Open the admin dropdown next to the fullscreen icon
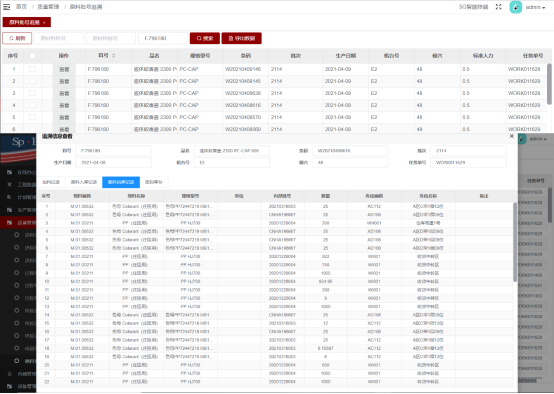Screen dimensions: 554x394 click(x=535, y=7)
